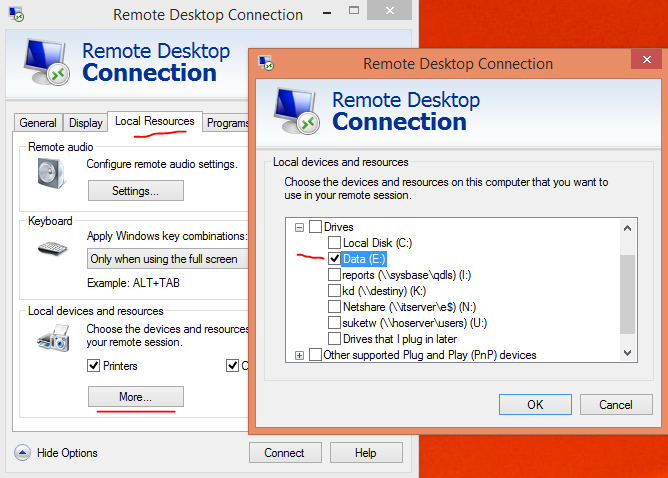The height and width of the screenshot is (478, 668).
Task: Uncheck the Data (E:) drive checkbox
Action: pos(334,259)
